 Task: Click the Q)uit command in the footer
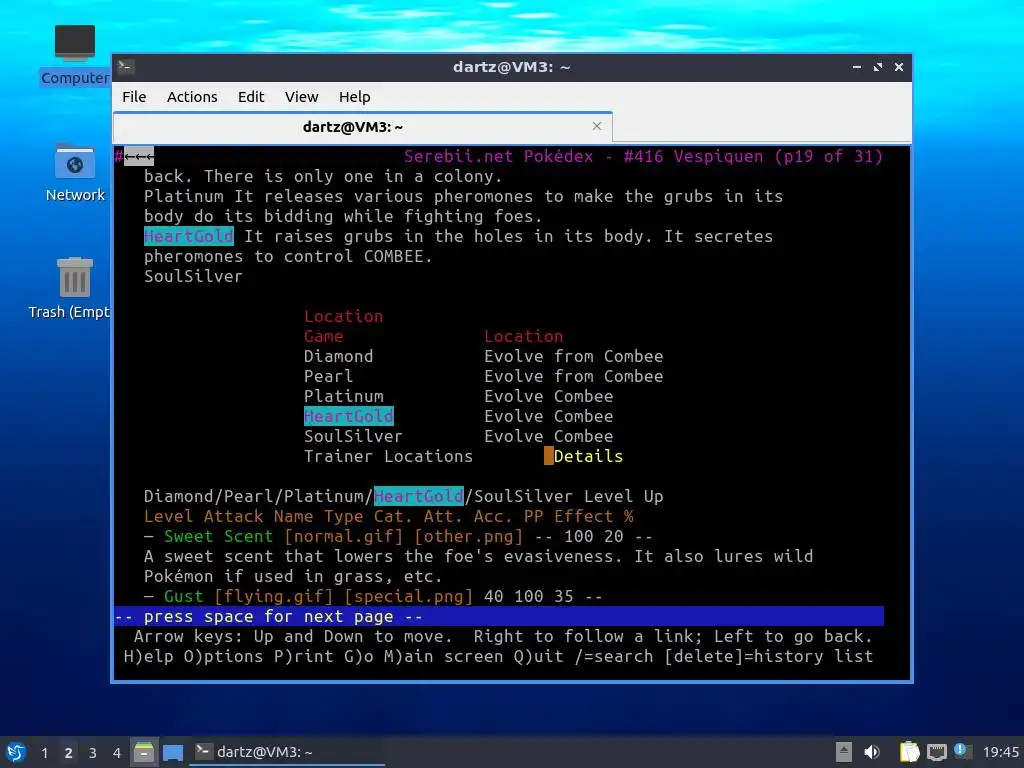click(538, 656)
